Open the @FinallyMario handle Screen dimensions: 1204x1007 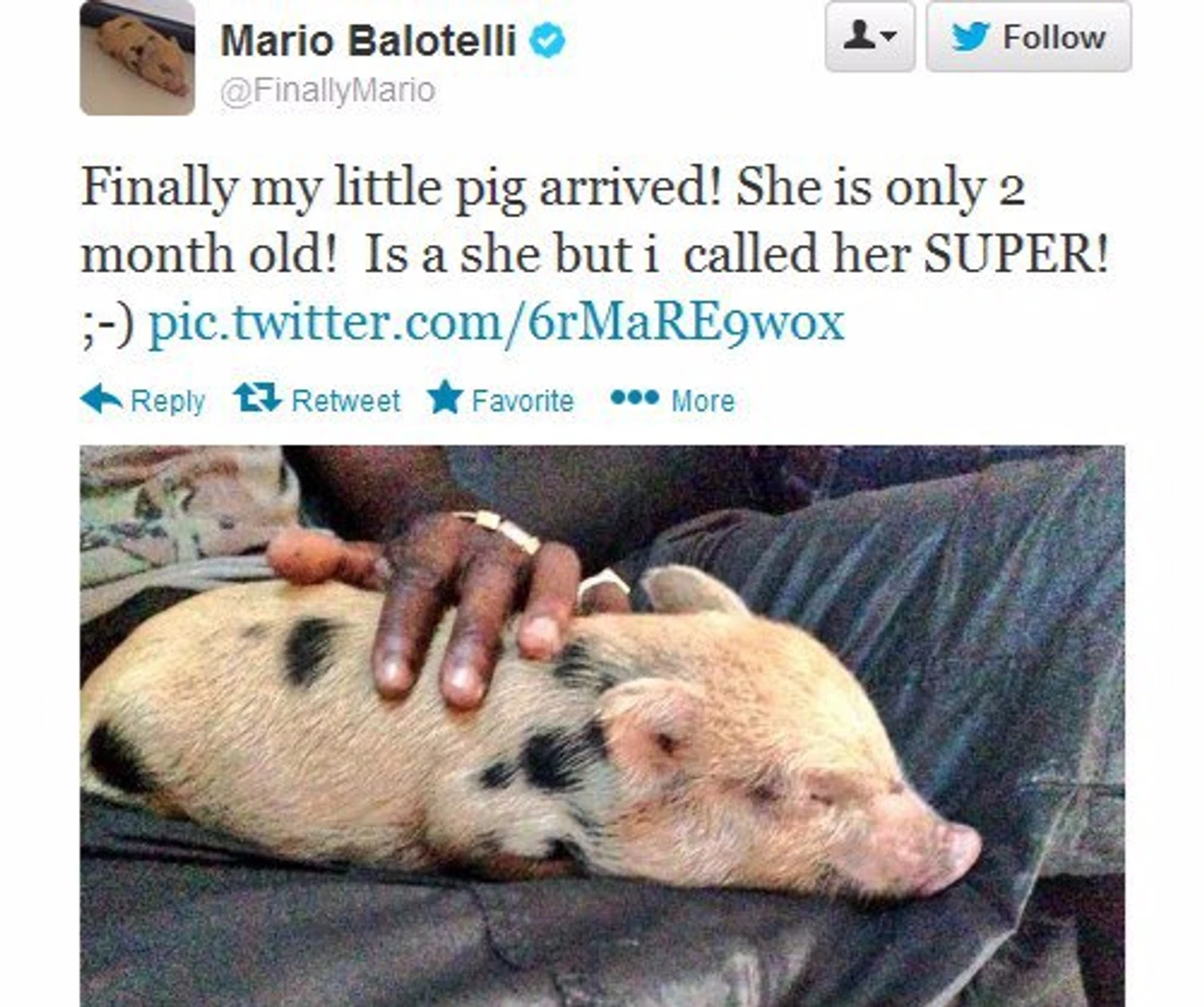click(x=327, y=90)
